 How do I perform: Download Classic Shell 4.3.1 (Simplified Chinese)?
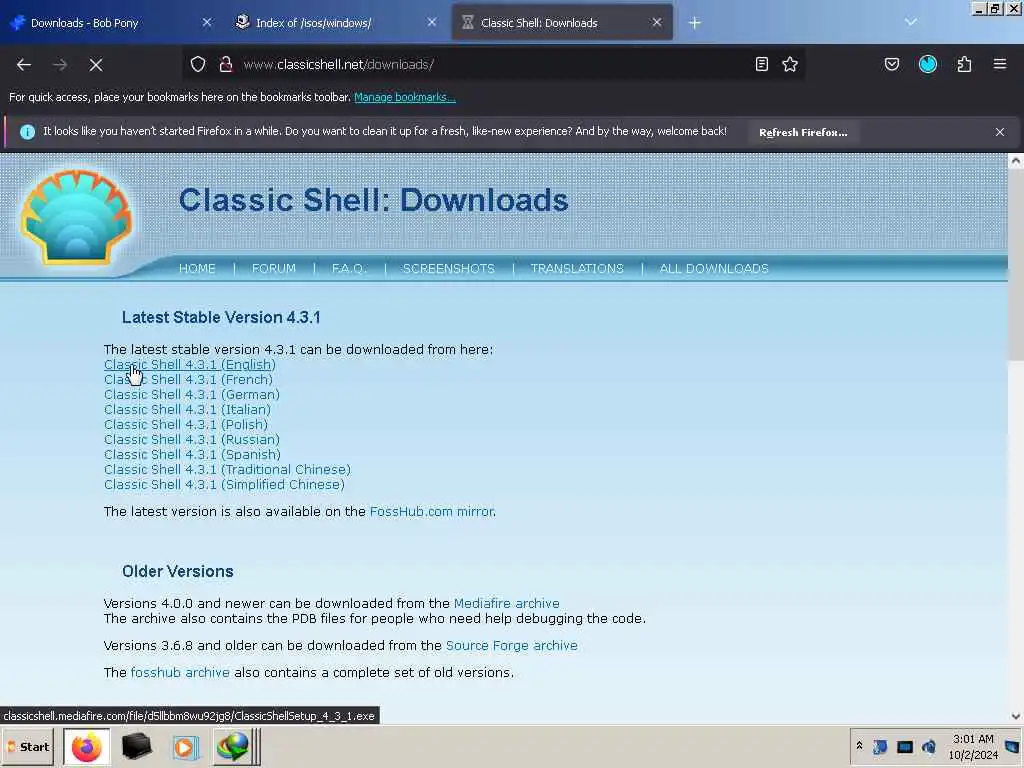coord(224,485)
